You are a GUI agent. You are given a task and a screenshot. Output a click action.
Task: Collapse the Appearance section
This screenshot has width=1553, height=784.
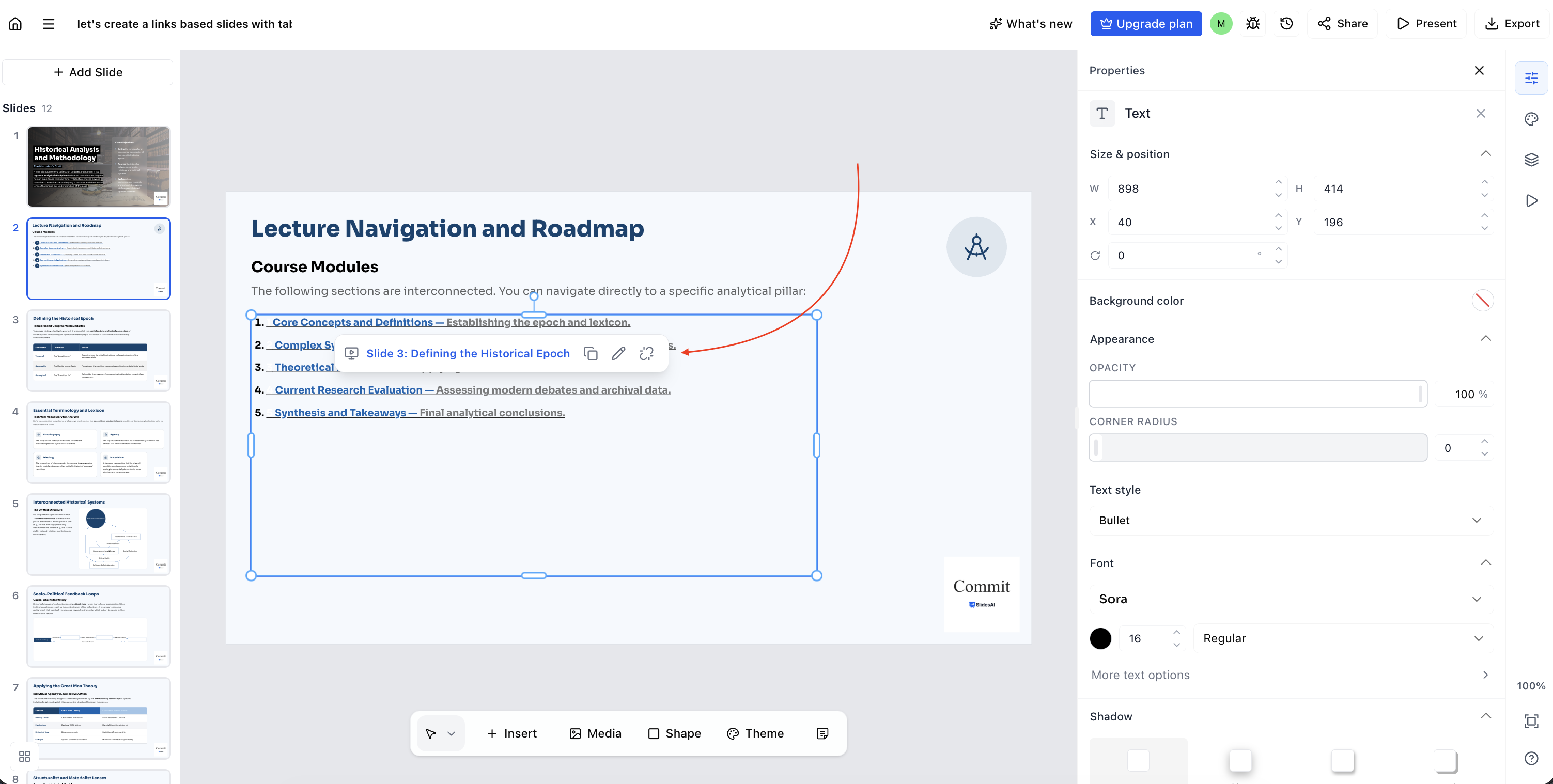[x=1486, y=339]
